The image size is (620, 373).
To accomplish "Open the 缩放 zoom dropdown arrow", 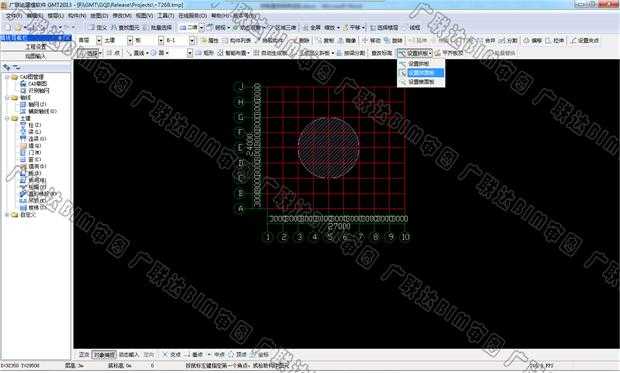I will point(338,28).
